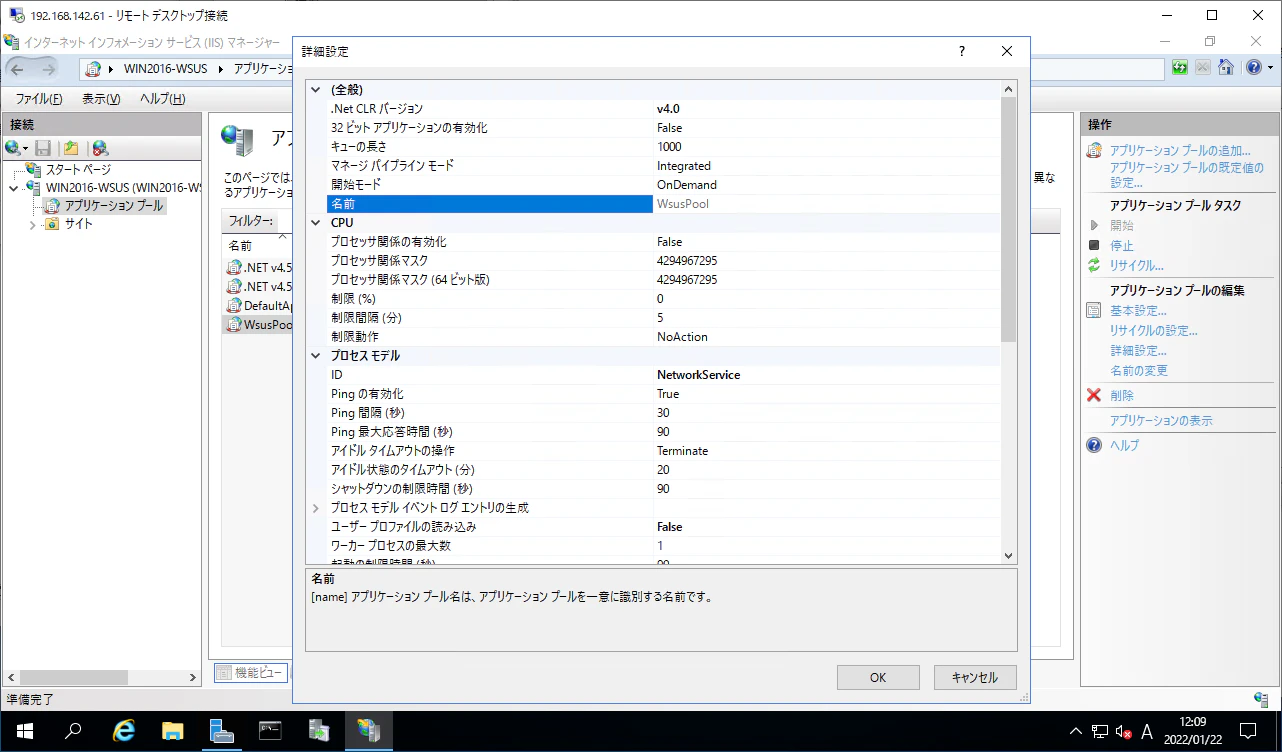
Task: Collapse the (全般) section in the property grid
Action: tap(316, 90)
